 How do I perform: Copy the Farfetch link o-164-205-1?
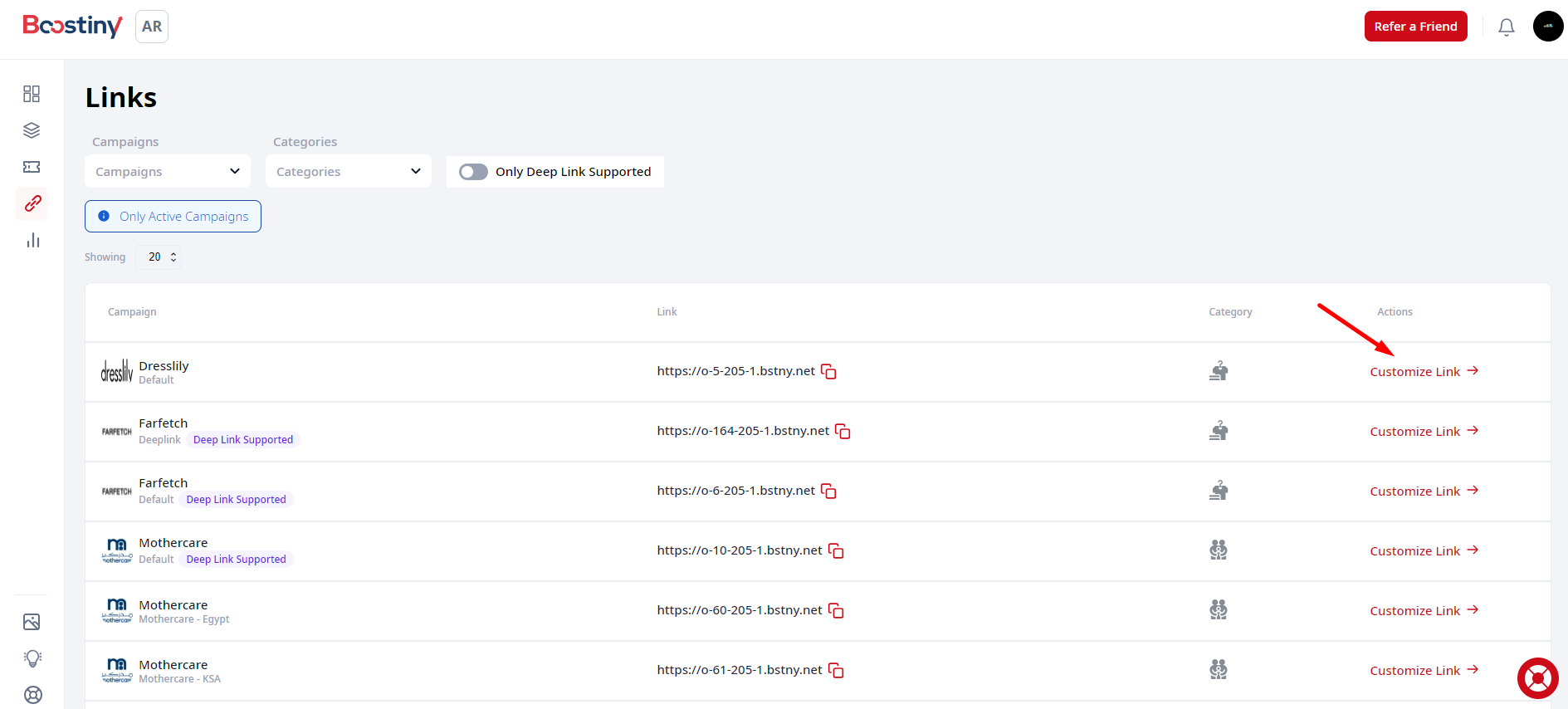(843, 431)
